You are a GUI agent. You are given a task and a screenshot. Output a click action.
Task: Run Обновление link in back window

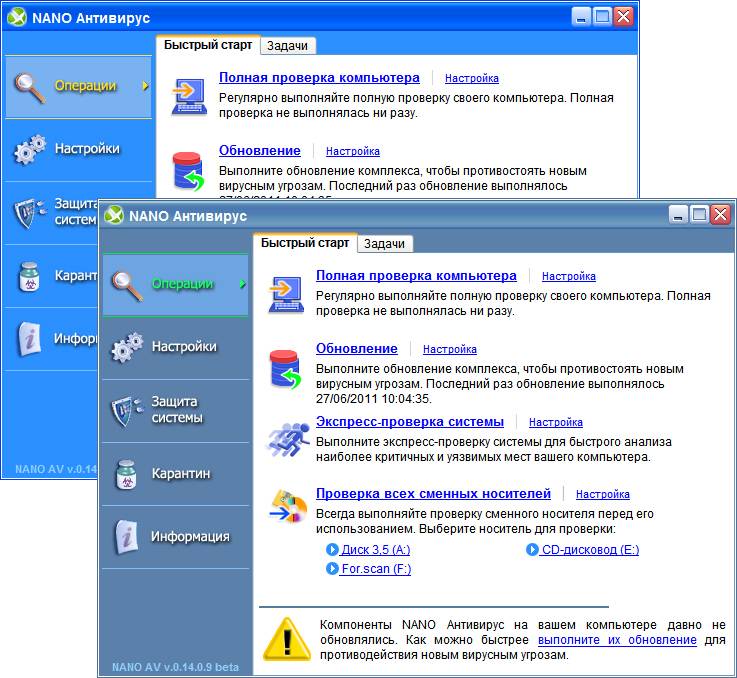coord(260,150)
